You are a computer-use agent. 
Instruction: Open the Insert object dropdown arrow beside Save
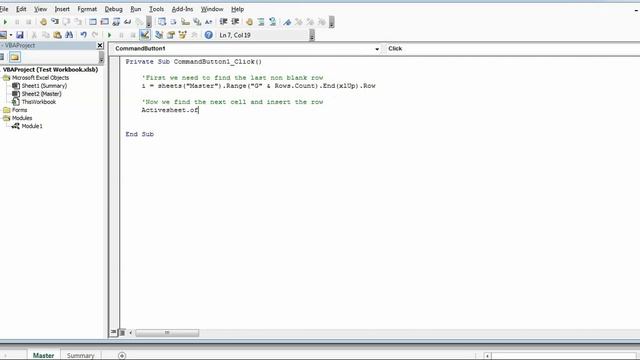pos(11,35)
